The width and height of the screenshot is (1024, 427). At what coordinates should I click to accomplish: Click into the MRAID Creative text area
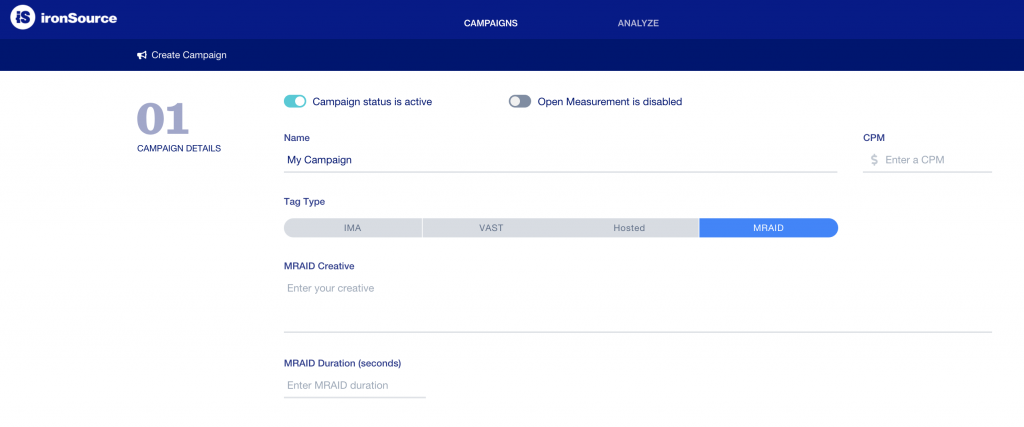[637, 303]
